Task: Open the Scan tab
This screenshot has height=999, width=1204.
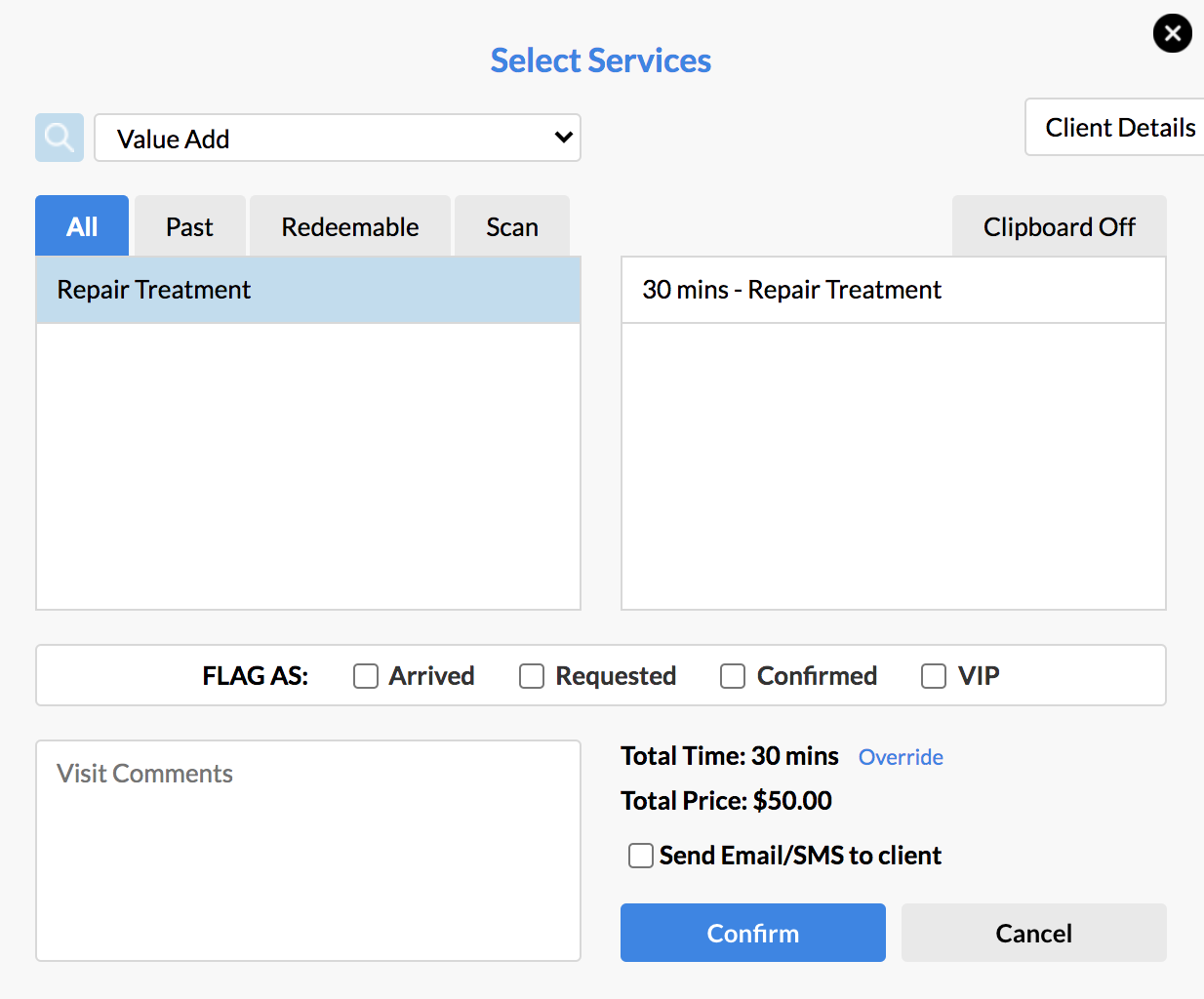Action: coord(512,226)
